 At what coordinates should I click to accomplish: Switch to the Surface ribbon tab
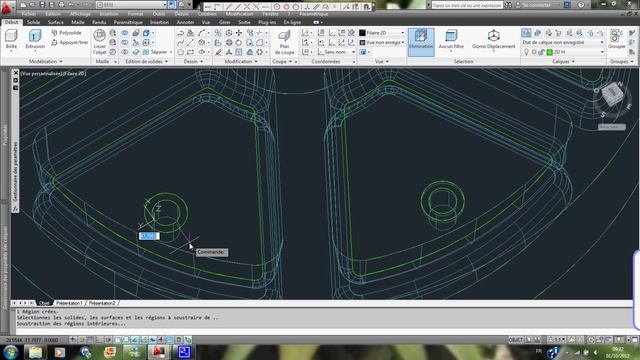click(56, 22)
